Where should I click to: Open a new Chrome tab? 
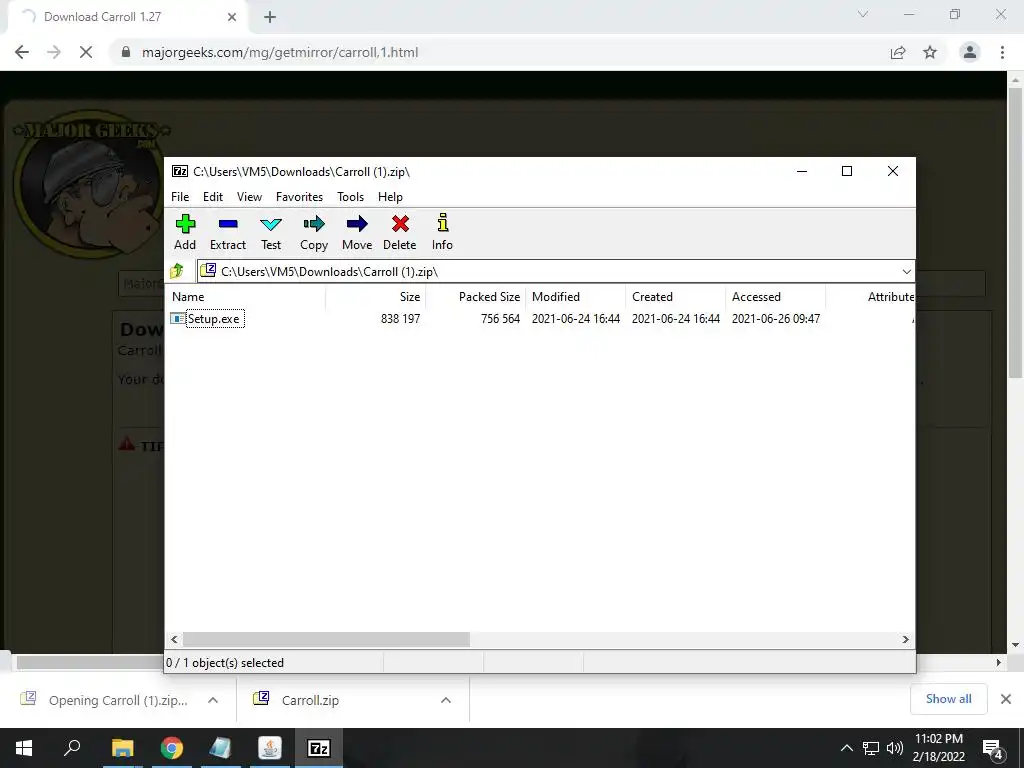click(x=270, y=17)
